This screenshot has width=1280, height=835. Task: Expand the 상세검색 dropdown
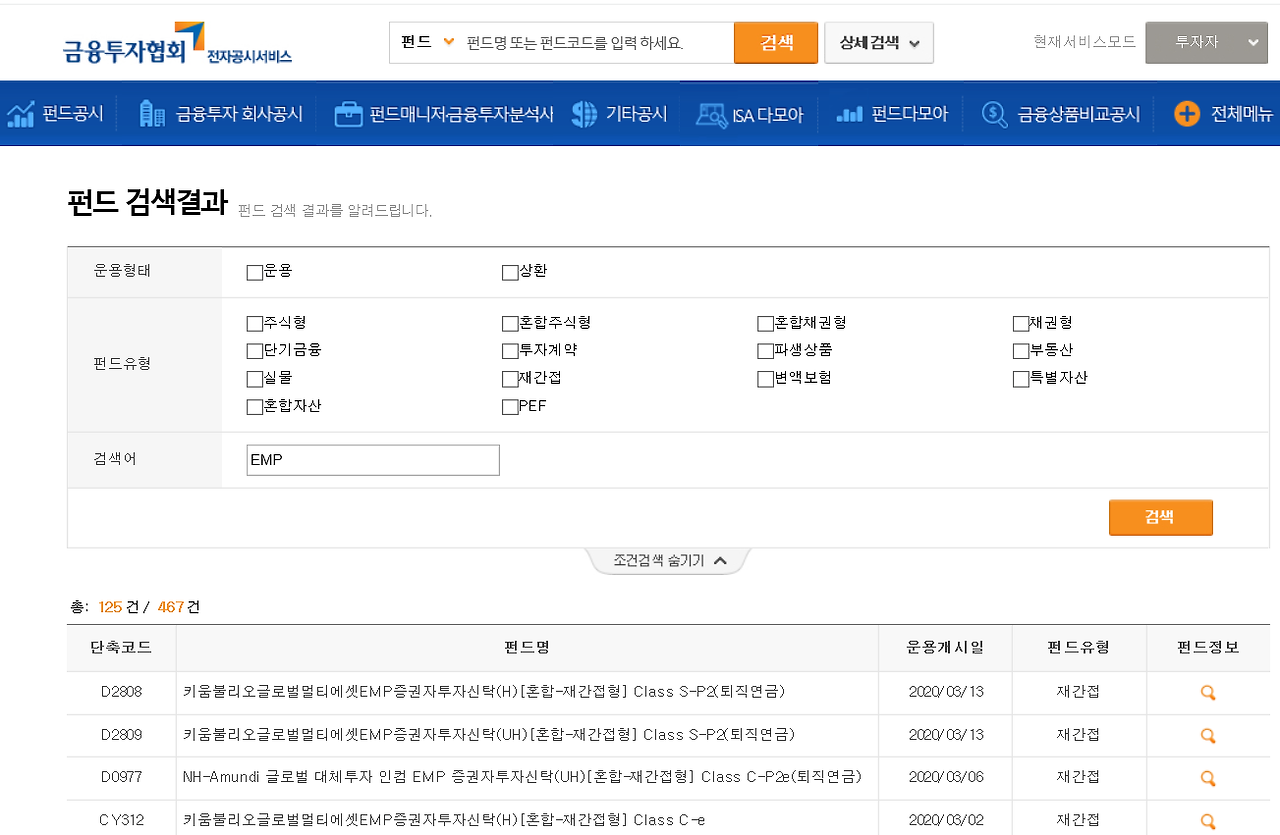pyautogui.click(x=878, y=42)
